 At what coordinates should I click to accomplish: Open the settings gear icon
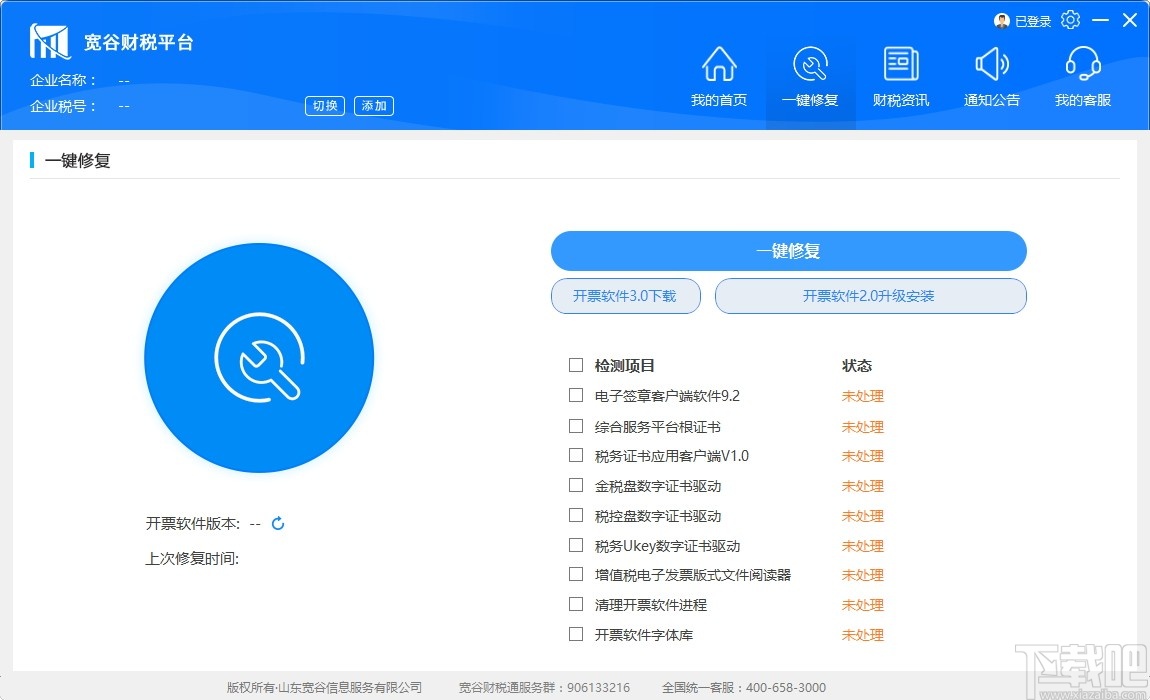pyautogui.click(x=1070, y=19)
